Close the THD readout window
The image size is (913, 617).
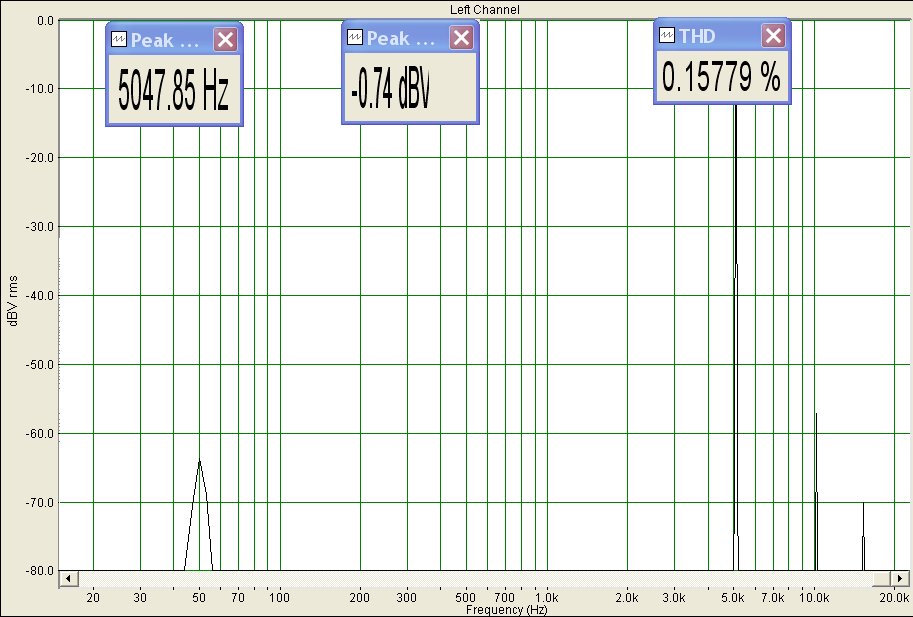click(x=773, y=36)
